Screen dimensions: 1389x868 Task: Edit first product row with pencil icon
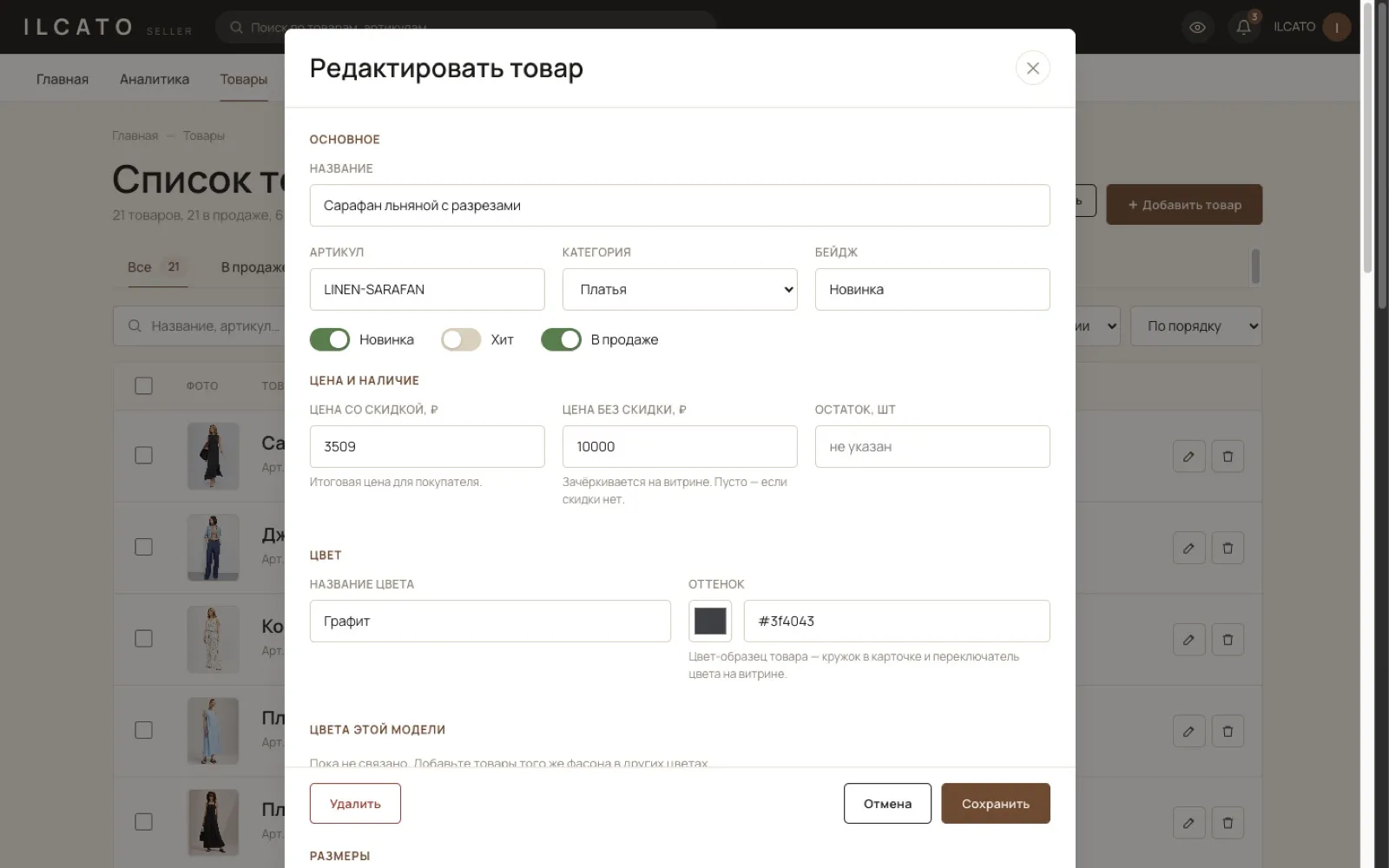point(1188,456)
